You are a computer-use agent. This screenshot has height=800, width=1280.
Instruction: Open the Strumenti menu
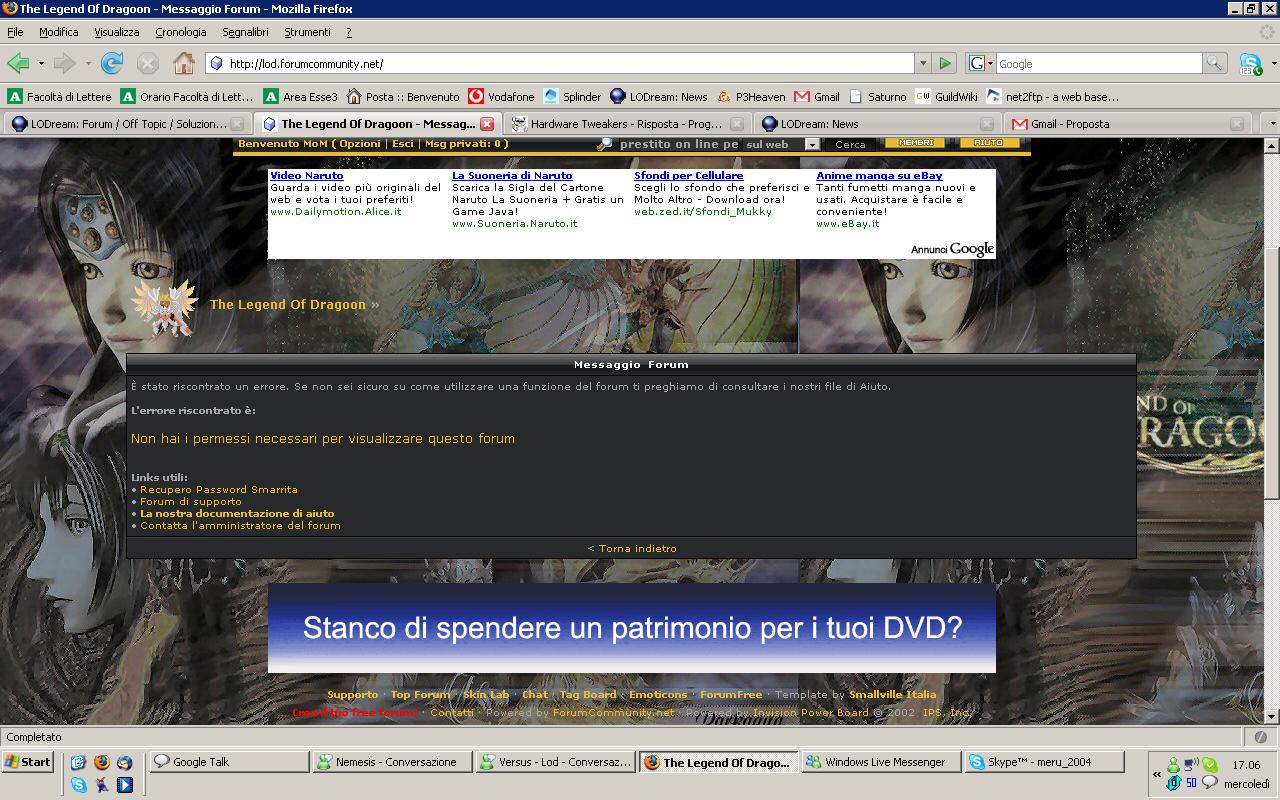(x=307, y=32)
